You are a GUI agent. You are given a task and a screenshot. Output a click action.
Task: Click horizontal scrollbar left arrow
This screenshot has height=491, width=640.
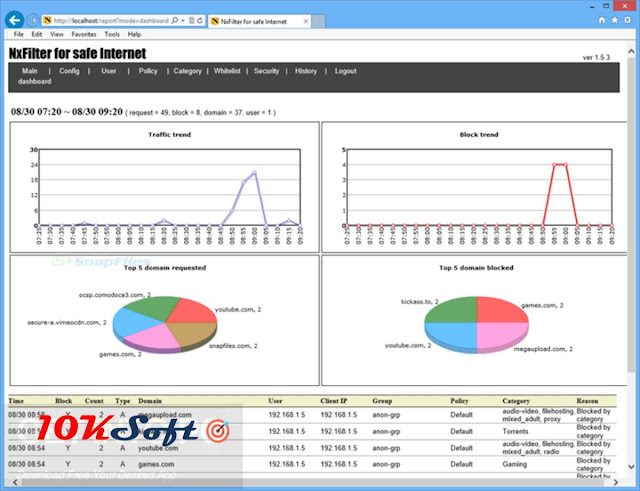(x=15, y=482)
